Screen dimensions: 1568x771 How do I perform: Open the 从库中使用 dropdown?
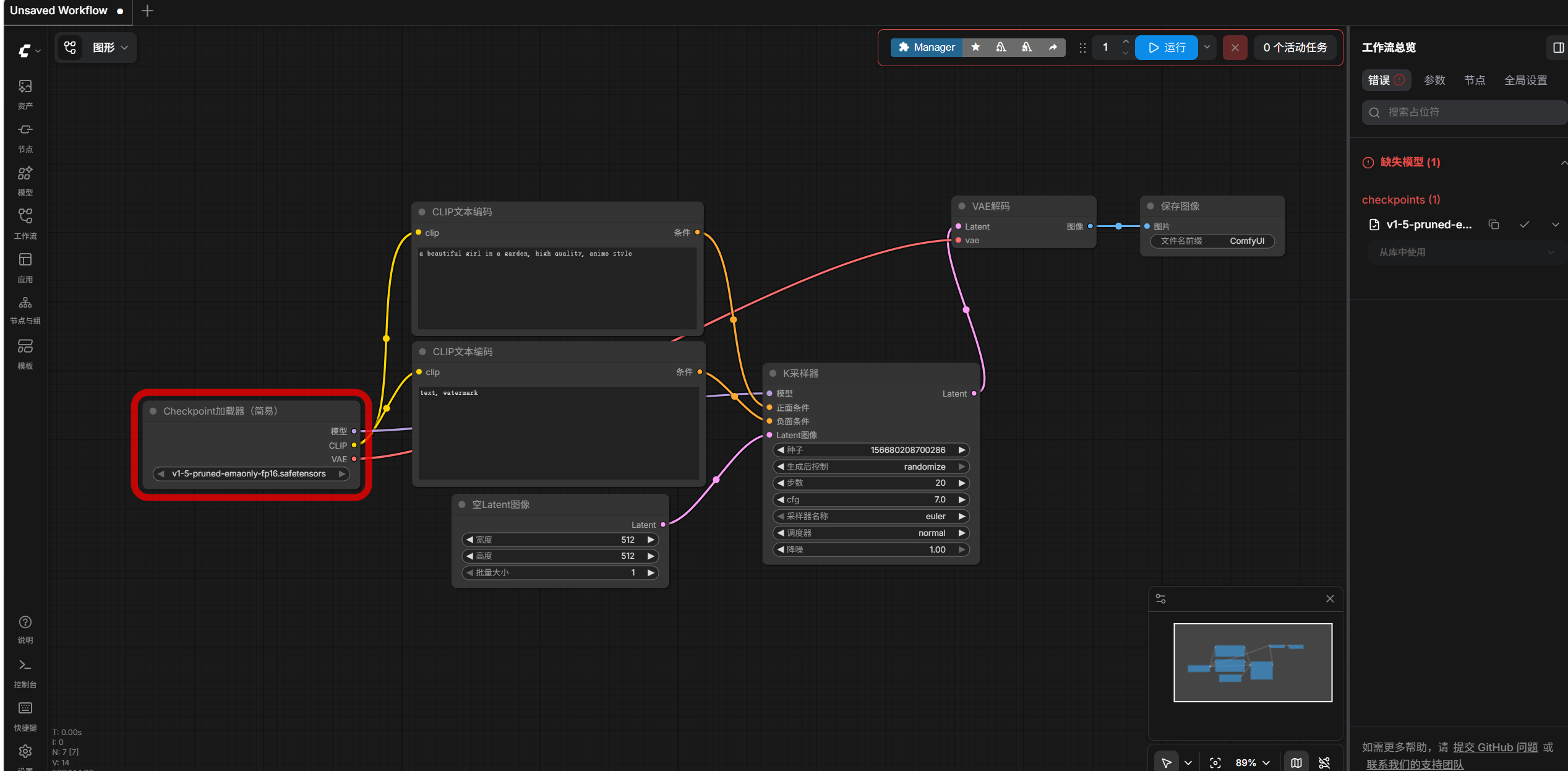coord(1467,252)
